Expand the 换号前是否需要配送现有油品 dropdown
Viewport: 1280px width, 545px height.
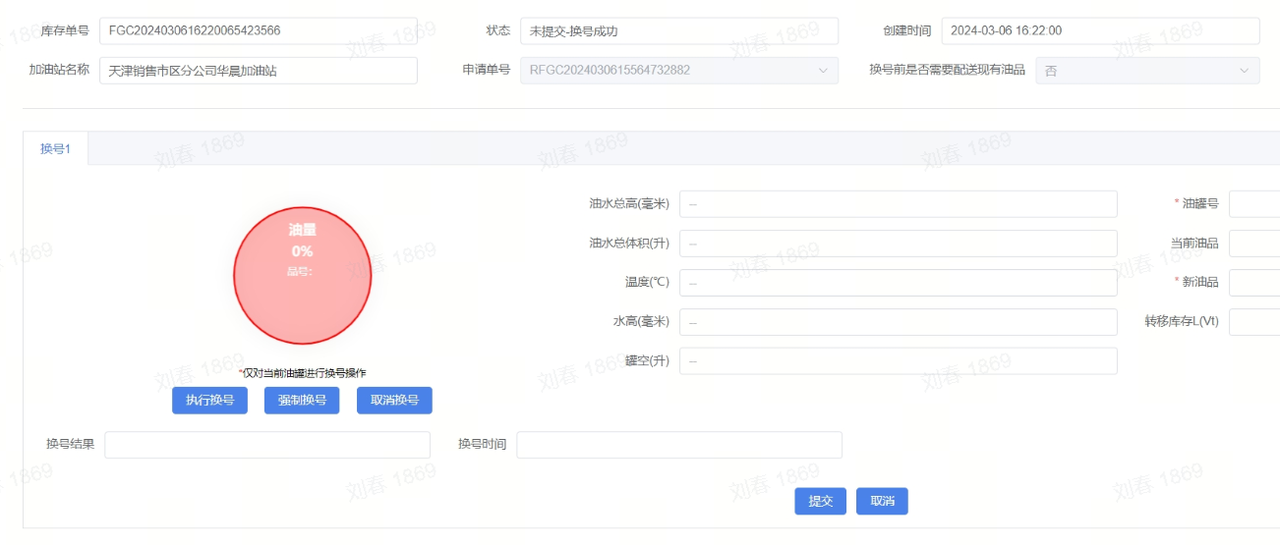click(1244, 70)
